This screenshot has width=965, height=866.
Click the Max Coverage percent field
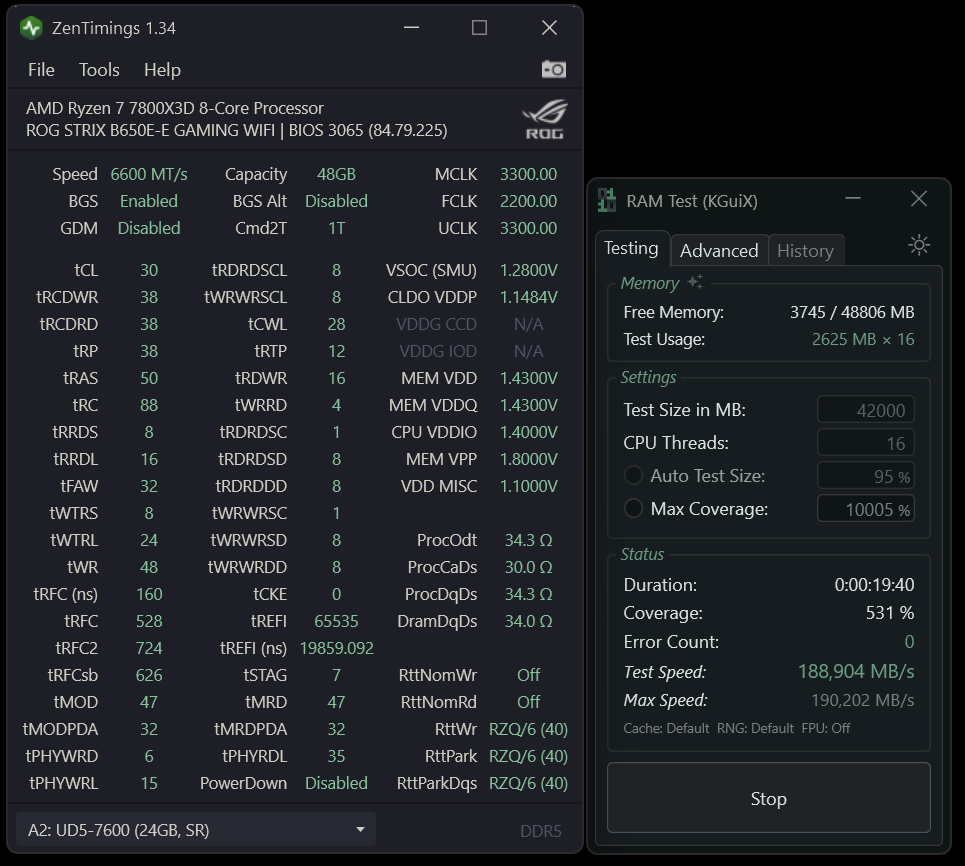(865, 509)
